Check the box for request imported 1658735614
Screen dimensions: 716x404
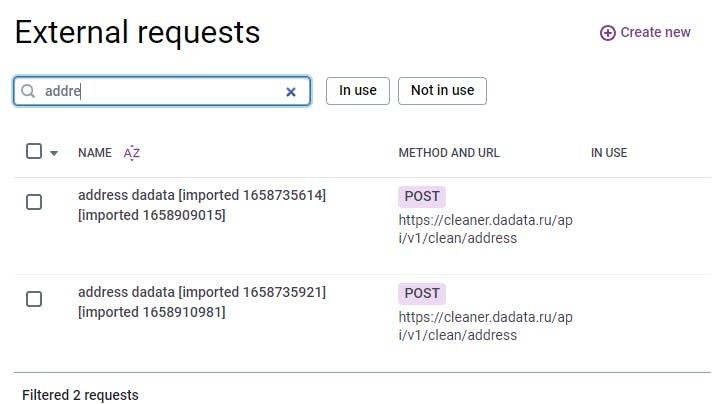[34, 202]
